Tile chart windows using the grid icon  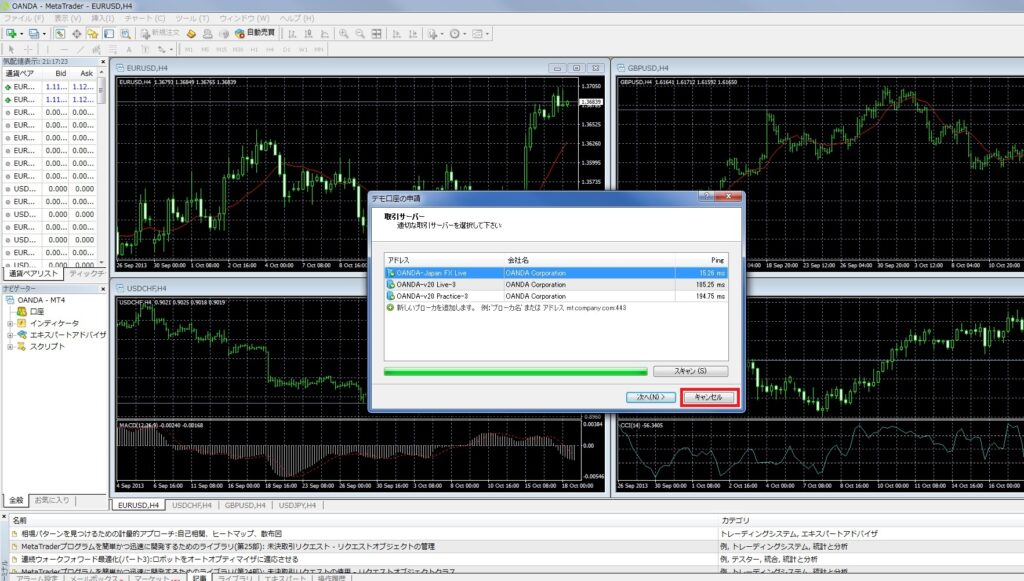point(377,34)
